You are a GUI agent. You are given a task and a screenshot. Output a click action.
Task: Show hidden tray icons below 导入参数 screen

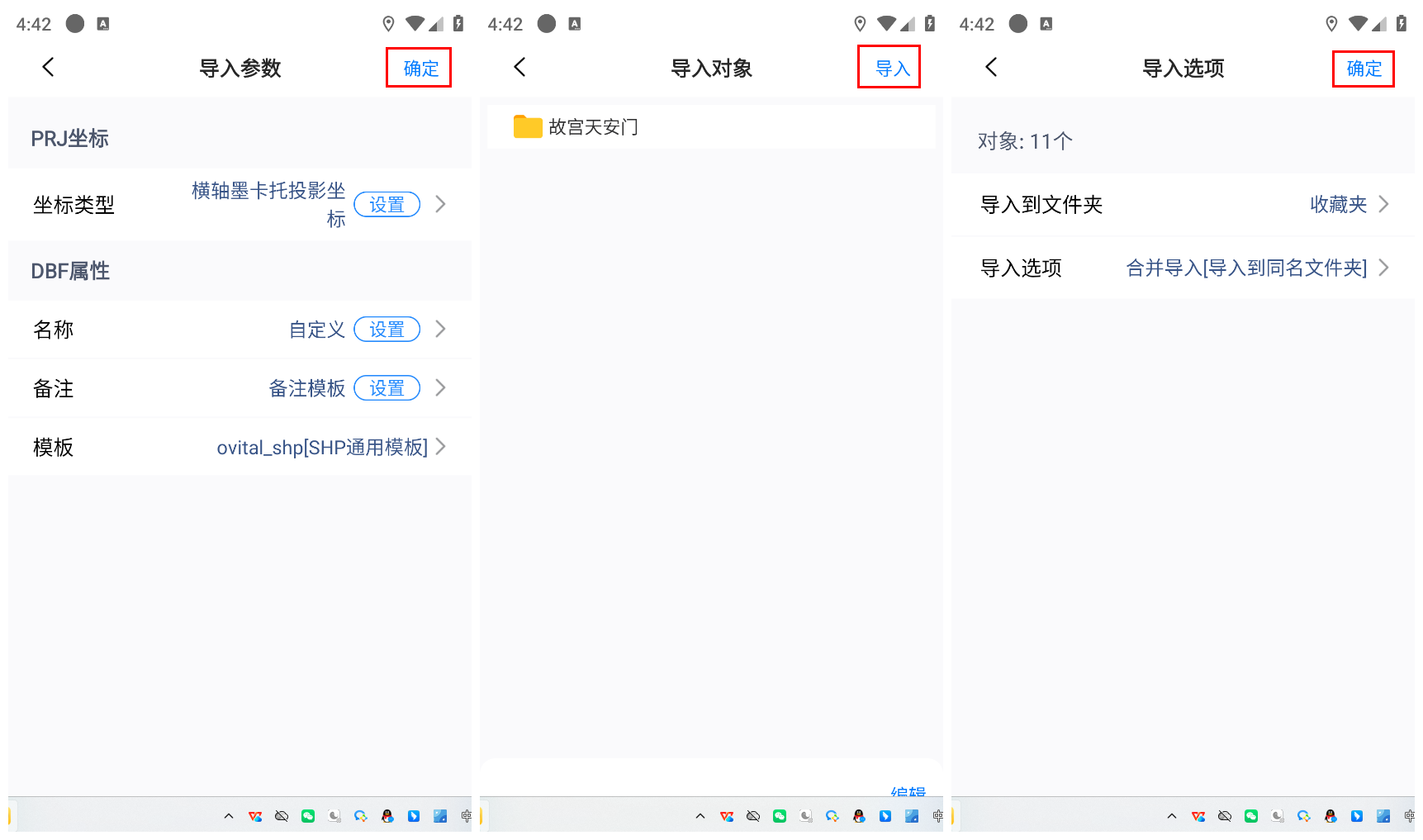pyautogui.click(x=229, y=816)
